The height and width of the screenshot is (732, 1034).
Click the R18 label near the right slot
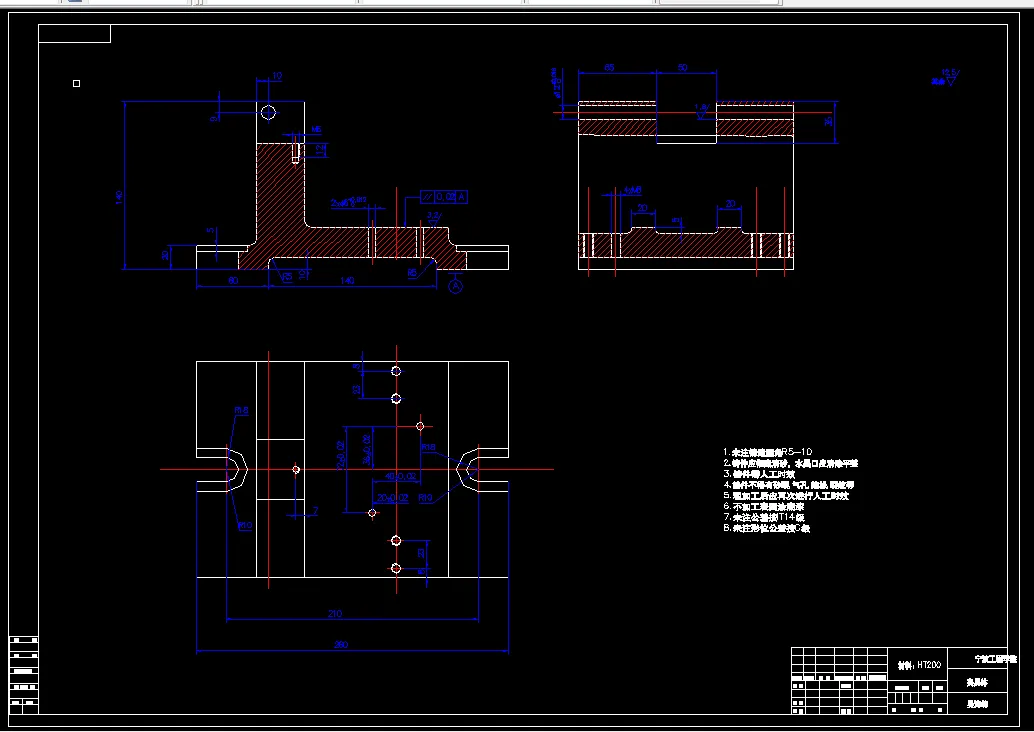(428, 447)
